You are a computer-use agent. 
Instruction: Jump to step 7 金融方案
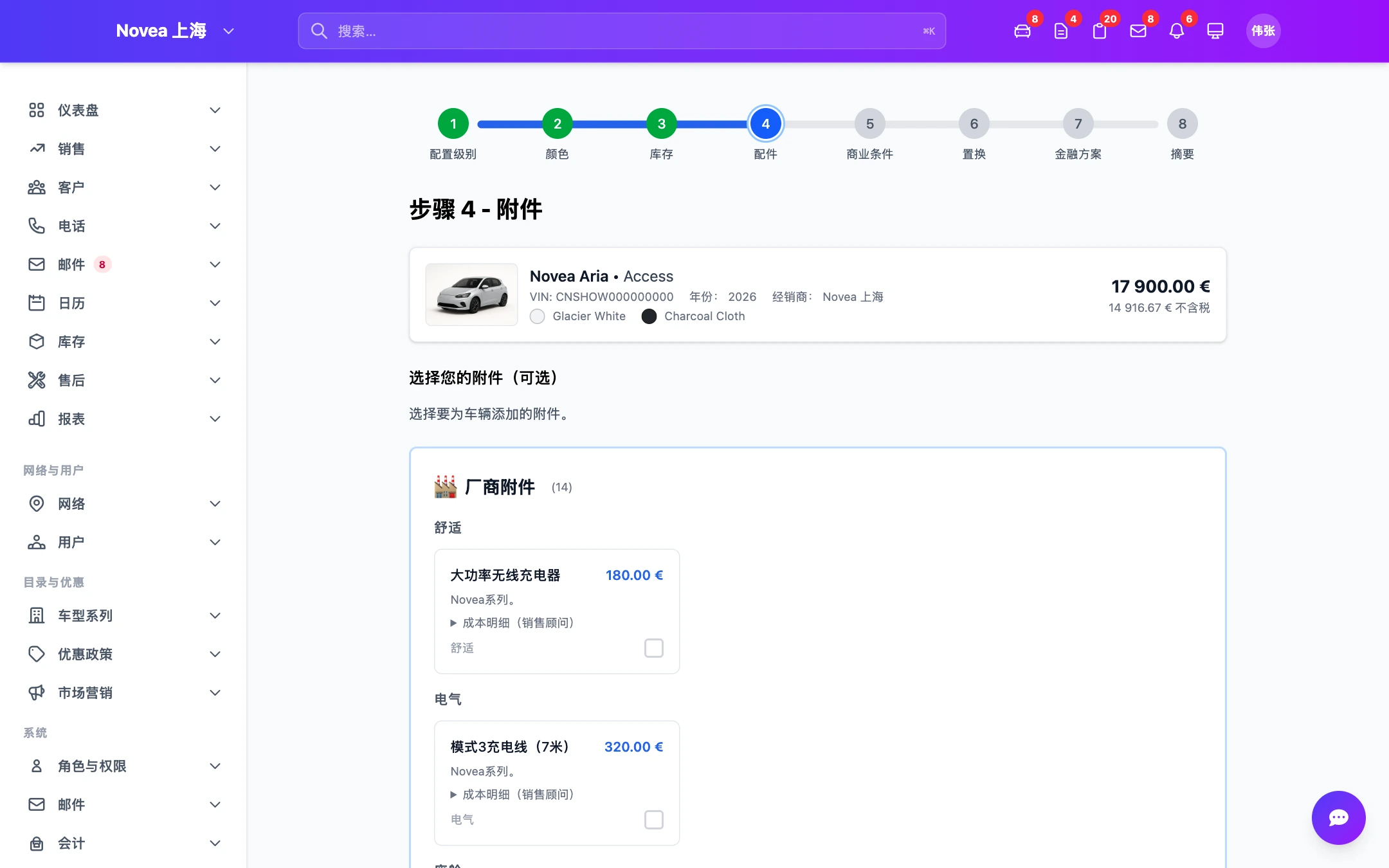tap(1078, 123)
